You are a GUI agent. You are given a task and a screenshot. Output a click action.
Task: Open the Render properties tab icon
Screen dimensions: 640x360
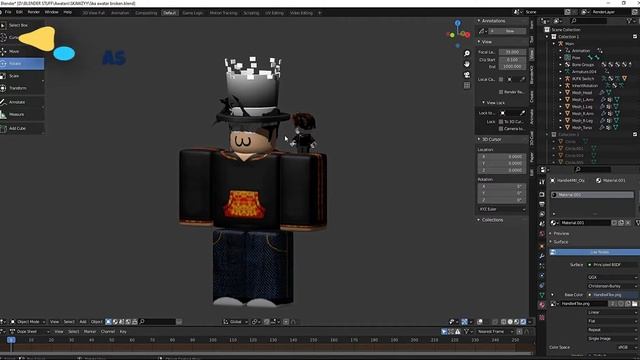542,194
